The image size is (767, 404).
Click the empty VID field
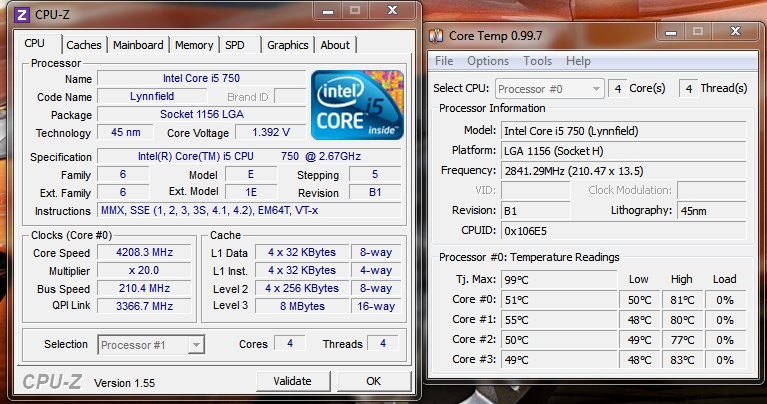536,191
